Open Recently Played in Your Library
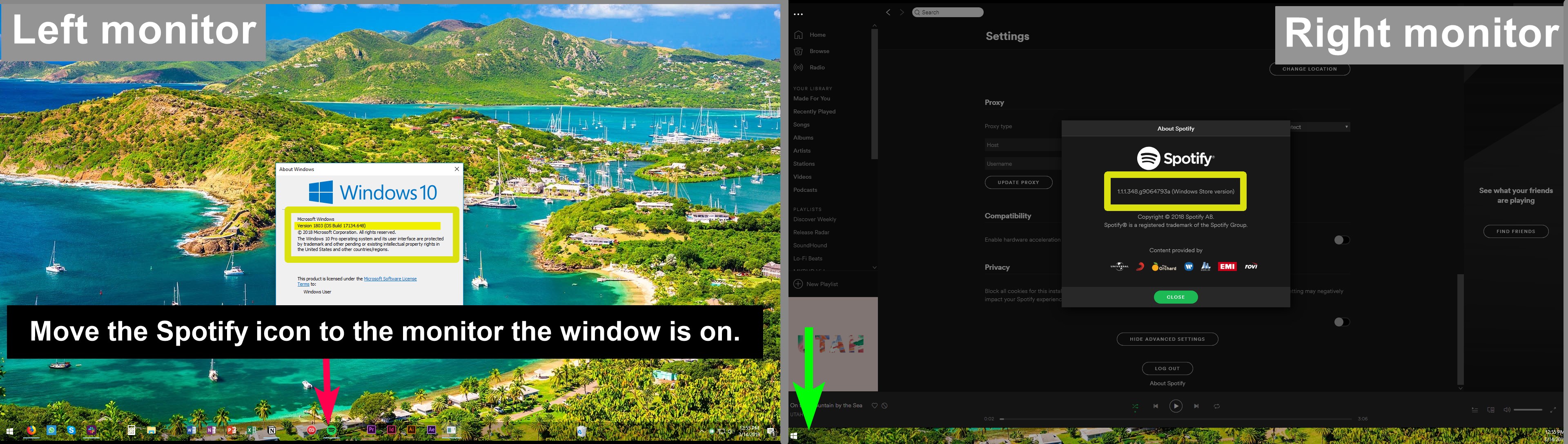Viewport: 1568px width, 444px height. tap(814, 112)
